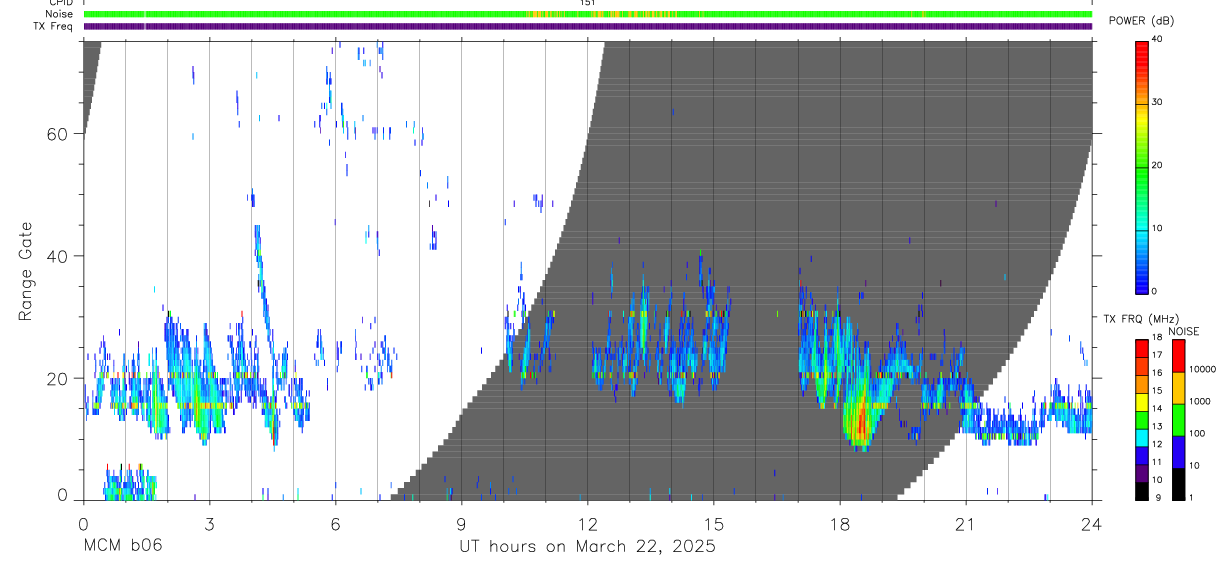Click the 10000 label on the NOISE legend
The height and width of the screenshot is (567, 1228).
click(x=1204, y=369)
